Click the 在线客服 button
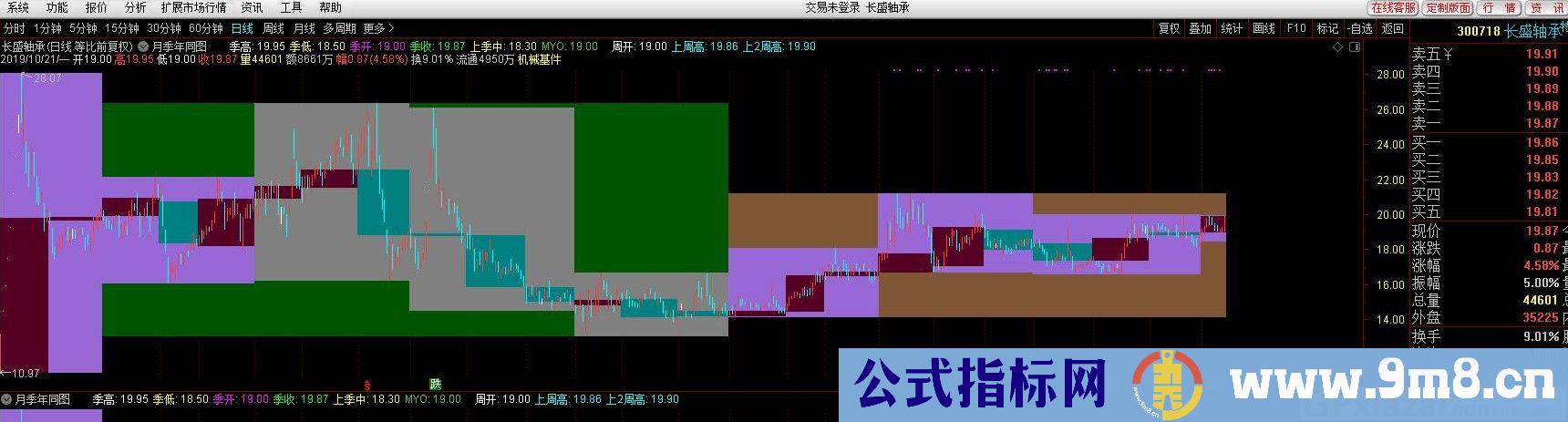The width and height of the screenshot is (1568, 422). pyautogui.click(x=1394, y=7)
